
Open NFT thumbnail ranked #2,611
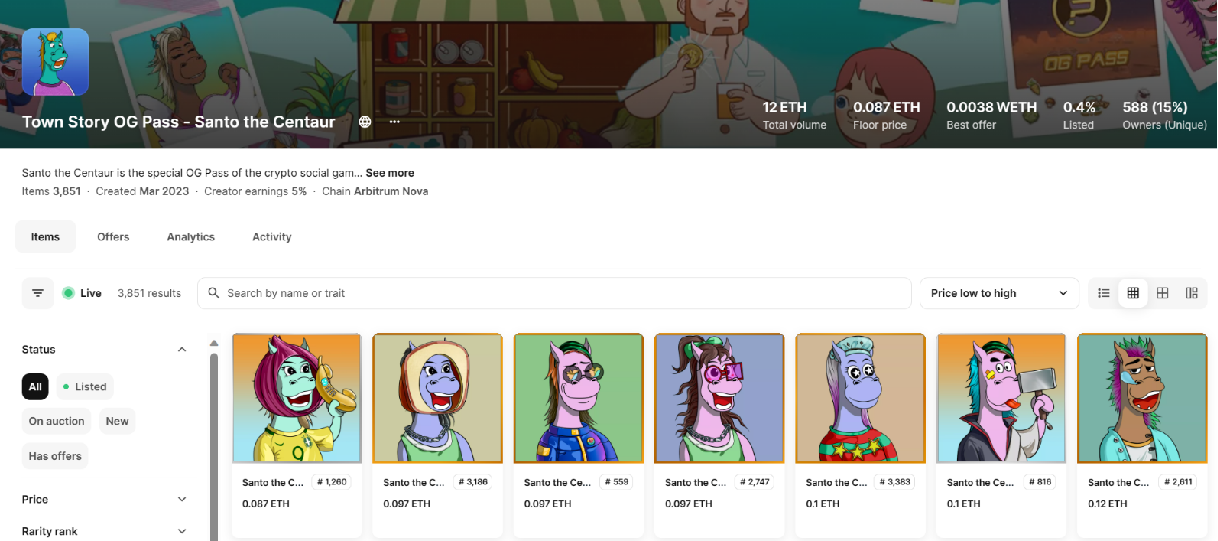click(1143, 398)
